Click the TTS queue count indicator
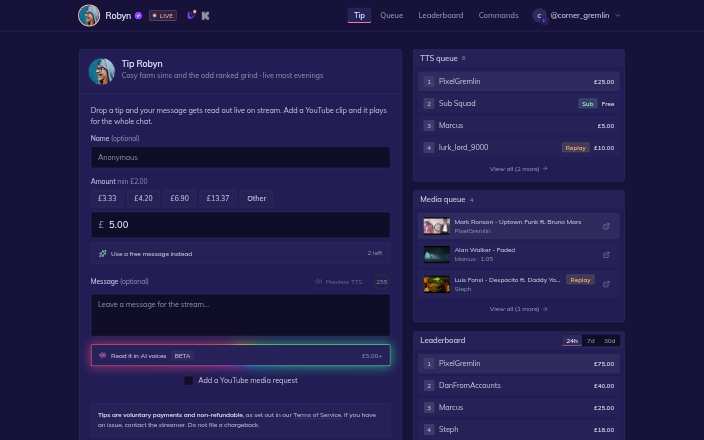This screenshot has height=440, width=704. (464, 58)
